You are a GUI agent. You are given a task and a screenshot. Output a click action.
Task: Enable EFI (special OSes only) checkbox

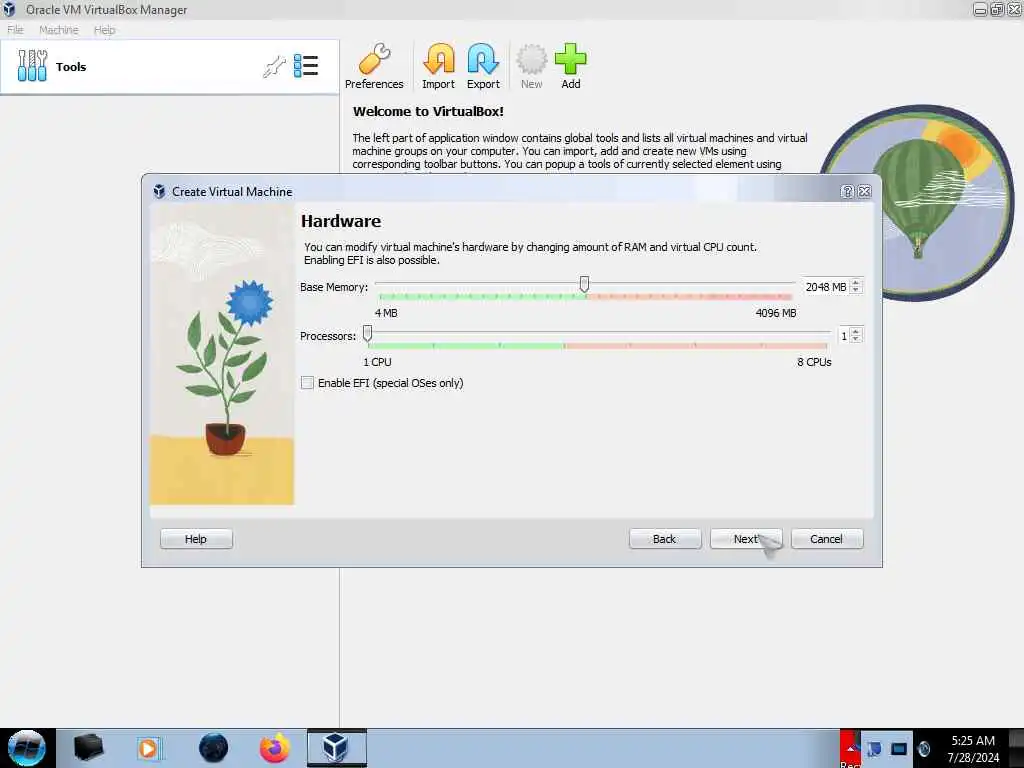coord(307,383)
